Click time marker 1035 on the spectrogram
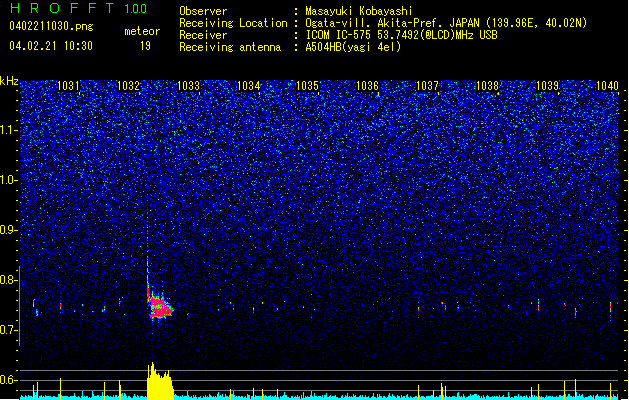 click(x=307, y=85)
